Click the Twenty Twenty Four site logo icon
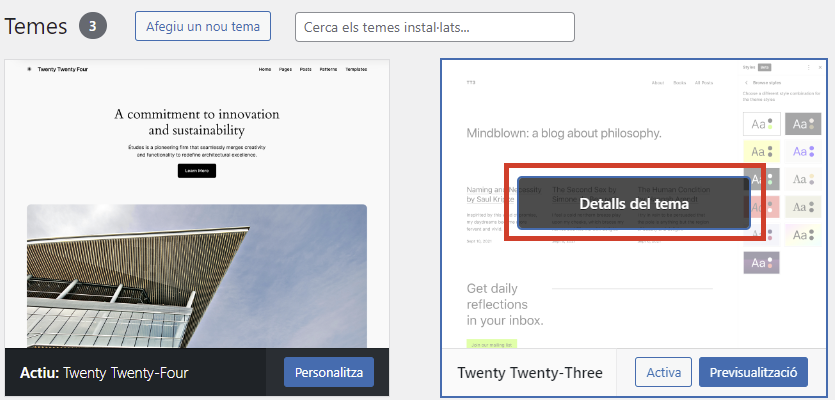 (x=29, y=69)
